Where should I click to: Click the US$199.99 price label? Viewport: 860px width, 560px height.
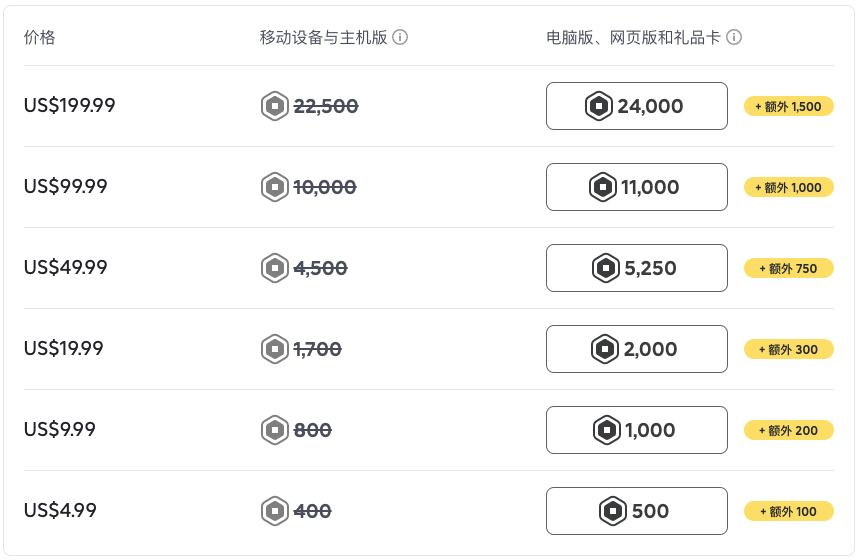point(70,106)
